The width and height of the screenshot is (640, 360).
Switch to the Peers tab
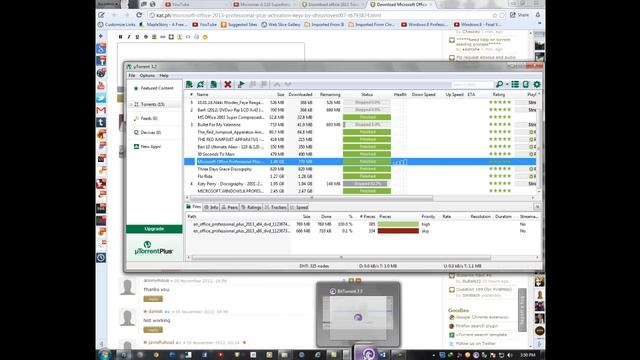click(x=230, y=207)
